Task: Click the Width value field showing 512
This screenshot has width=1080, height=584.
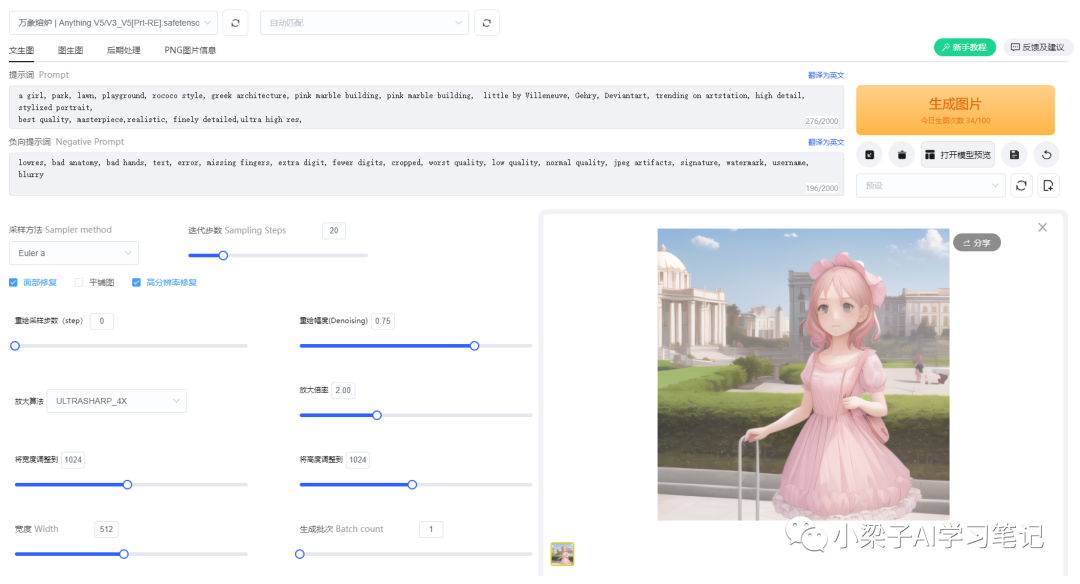Action: click(x=106, y=530)
